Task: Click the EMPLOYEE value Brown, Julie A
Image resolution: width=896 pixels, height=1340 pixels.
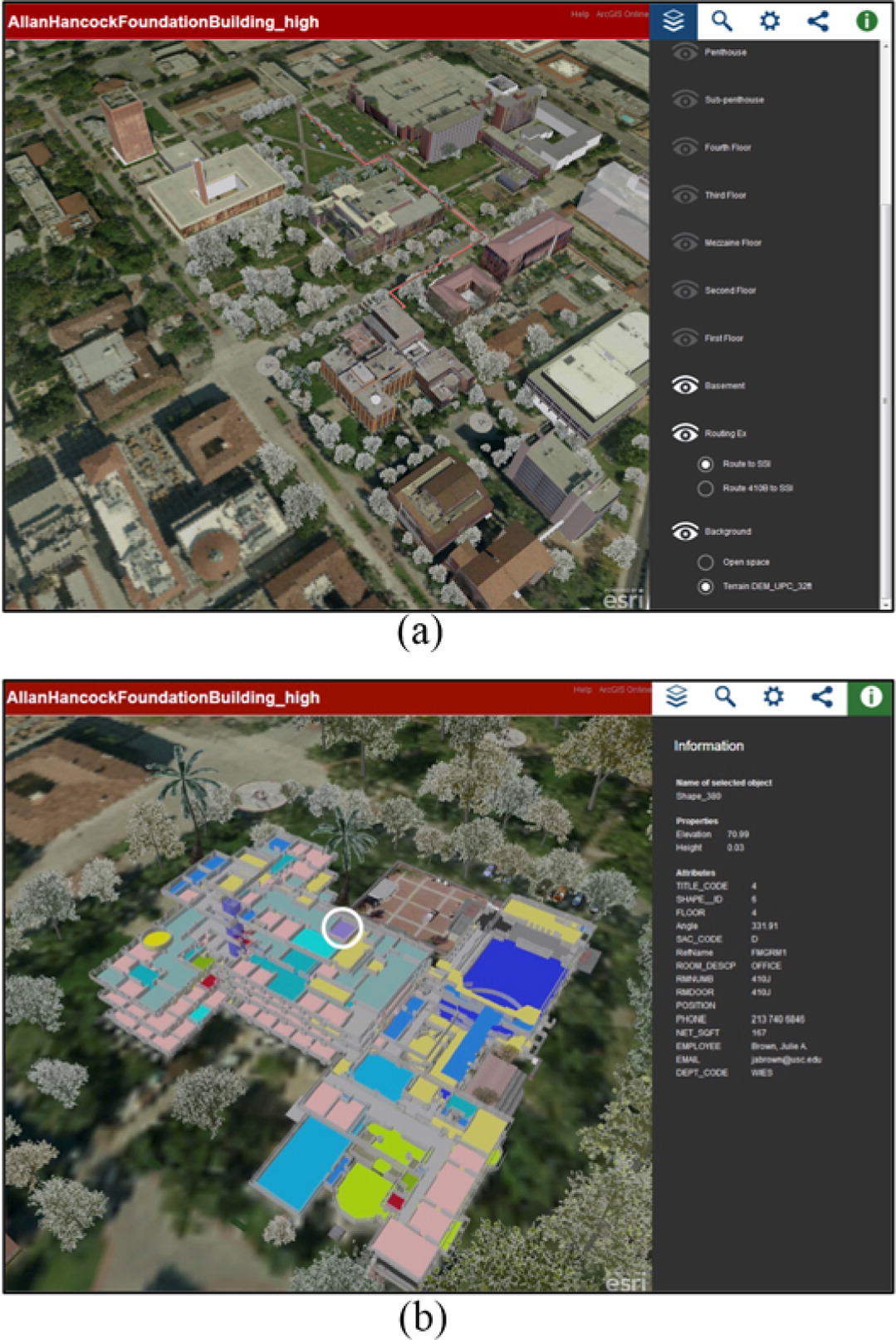Action: point(778,1046)
